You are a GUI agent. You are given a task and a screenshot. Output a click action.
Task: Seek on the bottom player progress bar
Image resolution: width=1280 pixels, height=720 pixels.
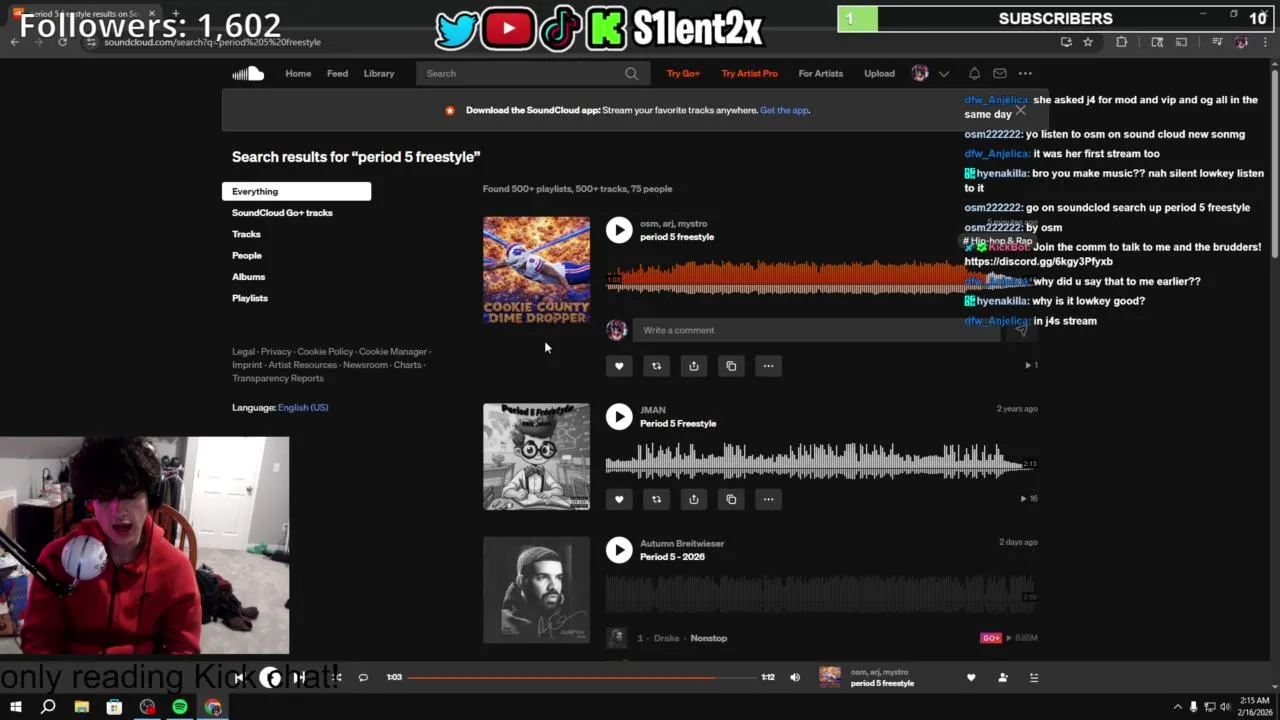(581, 677)
